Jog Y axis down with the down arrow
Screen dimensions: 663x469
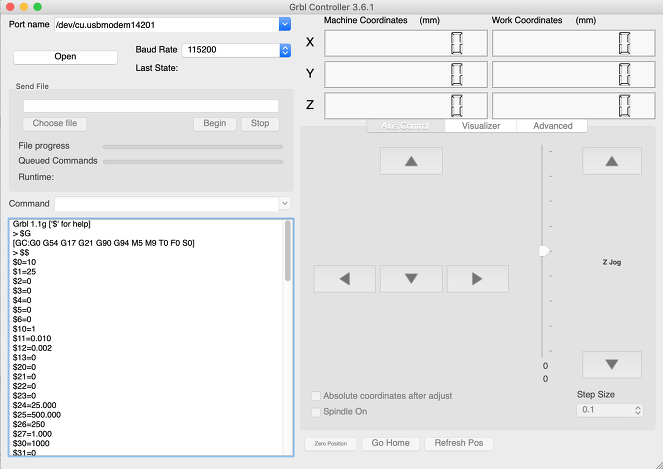click(411, 279)
